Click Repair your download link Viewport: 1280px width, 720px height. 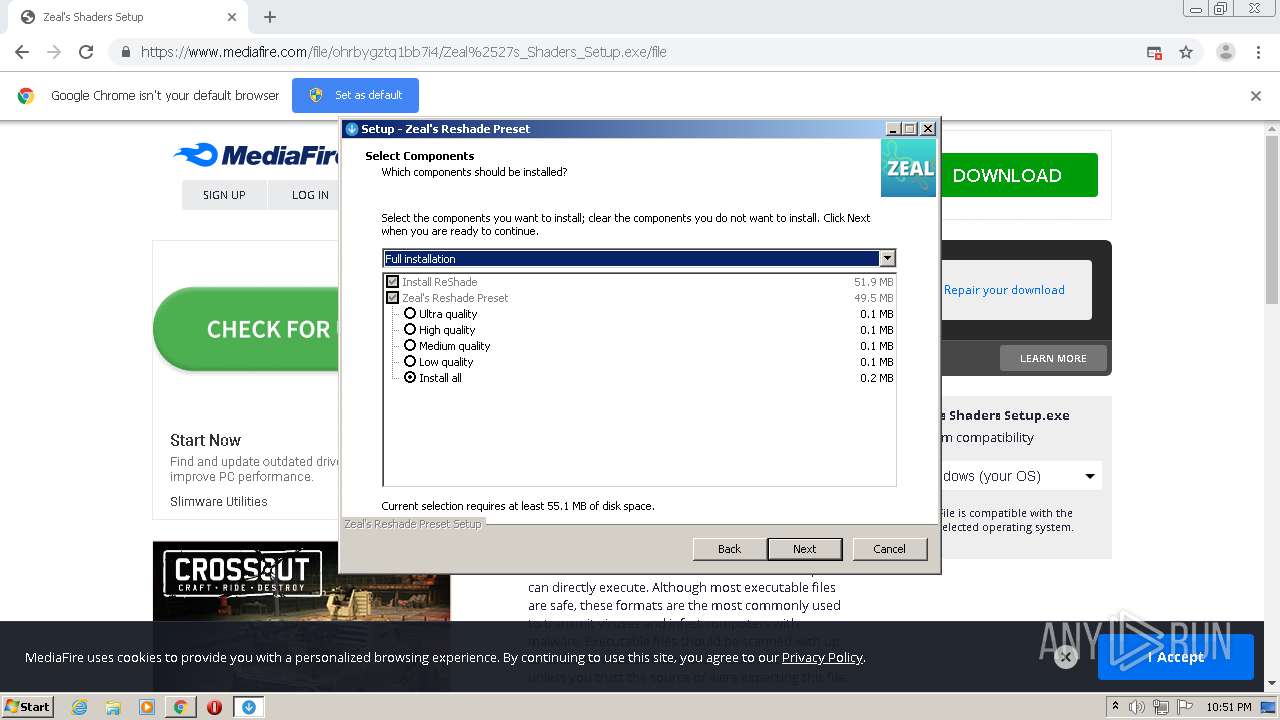(x=1004, y=290)
